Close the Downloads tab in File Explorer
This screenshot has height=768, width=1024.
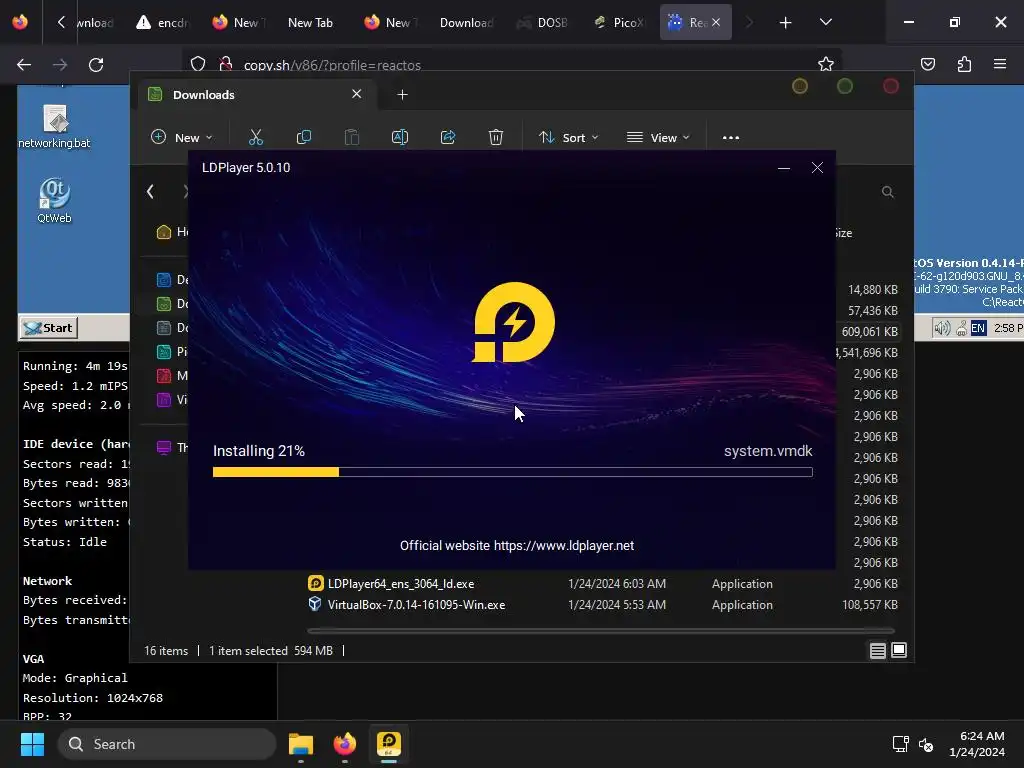[357, 94]
